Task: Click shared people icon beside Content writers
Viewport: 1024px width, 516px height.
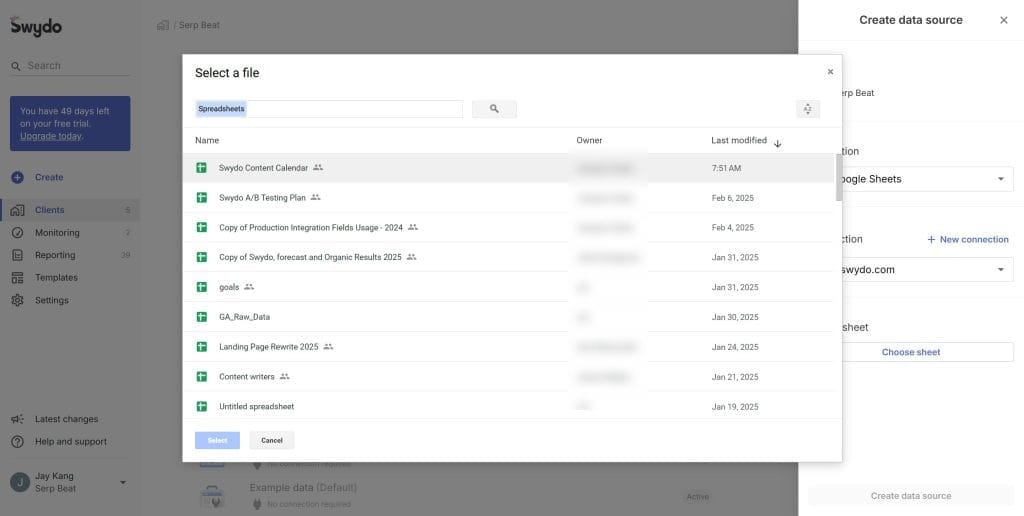Action: pyautogui.click(x=284, y=376)
